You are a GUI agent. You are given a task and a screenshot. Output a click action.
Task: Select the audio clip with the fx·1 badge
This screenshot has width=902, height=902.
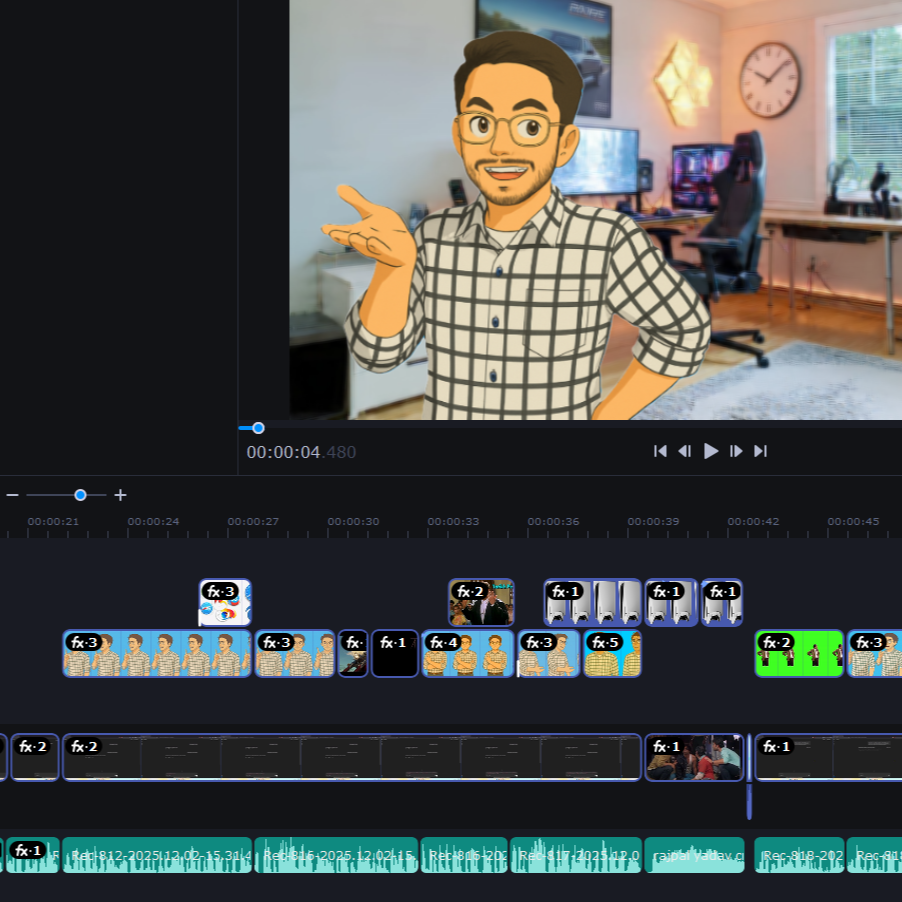(32, 855)
